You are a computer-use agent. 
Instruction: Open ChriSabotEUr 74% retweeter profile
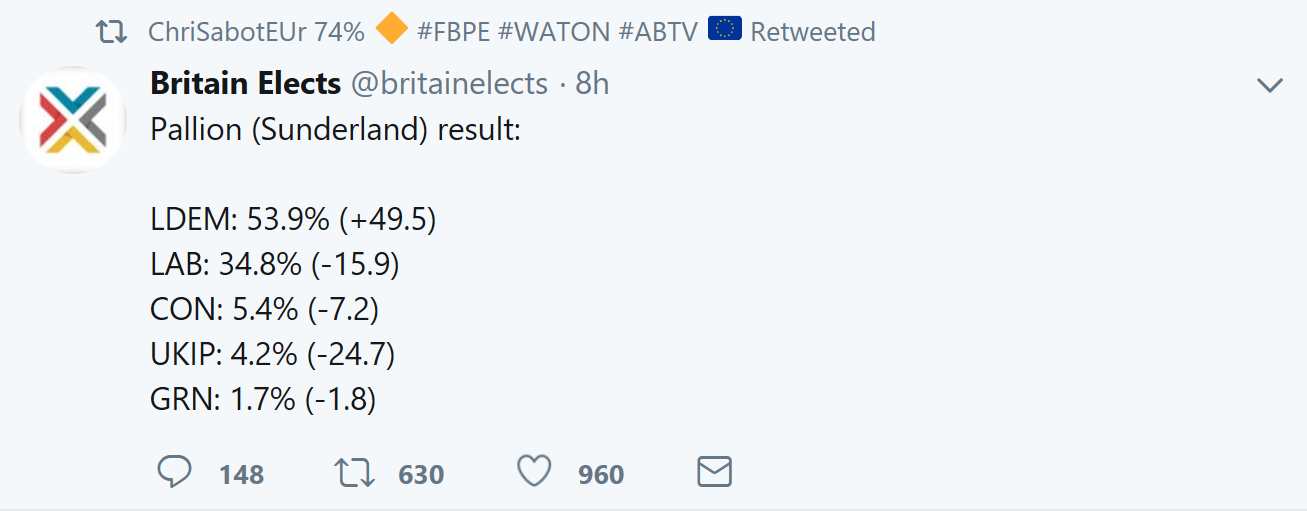(256, 32)
